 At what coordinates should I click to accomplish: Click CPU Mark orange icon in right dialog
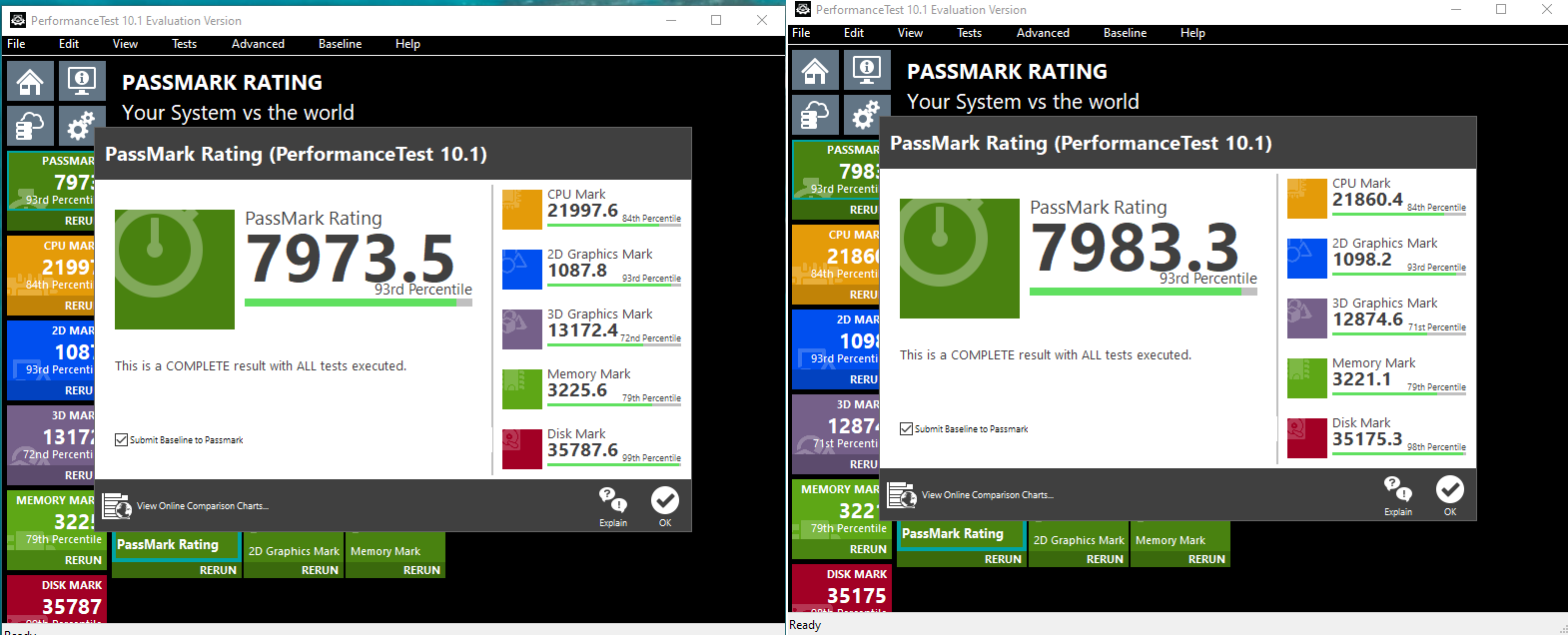(1306, 199)
